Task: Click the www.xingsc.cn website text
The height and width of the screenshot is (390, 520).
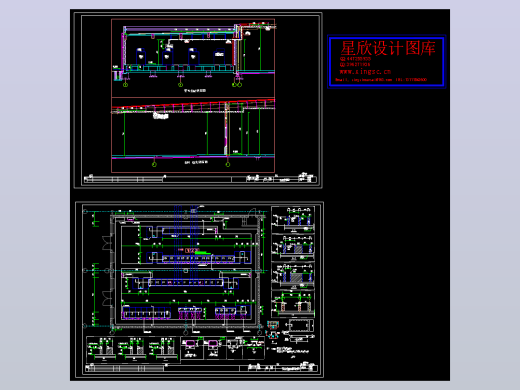Action: (x=365, y=72)
